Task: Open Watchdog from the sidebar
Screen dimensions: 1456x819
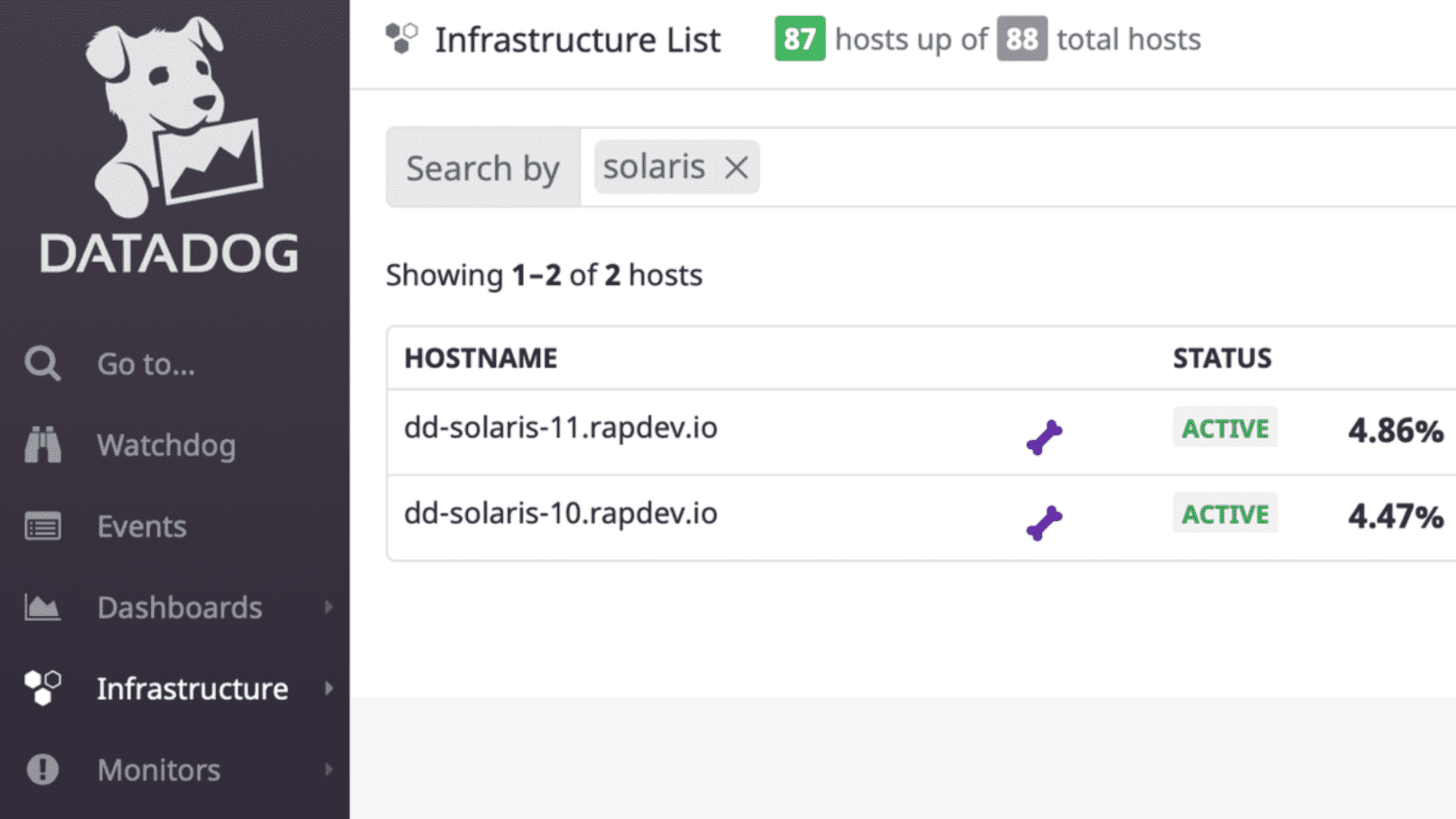Action: [x=167, y=446]
